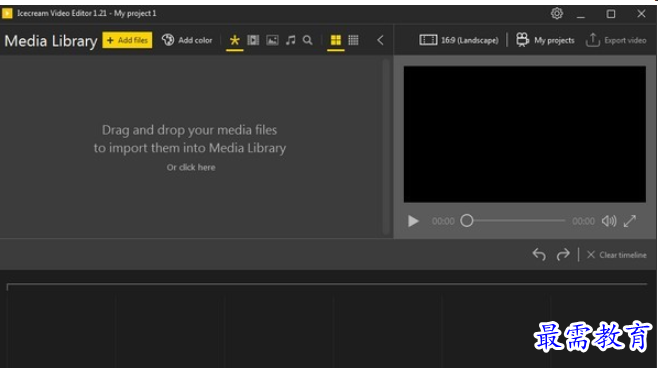The height and width of the screenshot is (368, 658).
Task: Switch to small grid view
Action: pyautogui.click(x=353, y=40)
